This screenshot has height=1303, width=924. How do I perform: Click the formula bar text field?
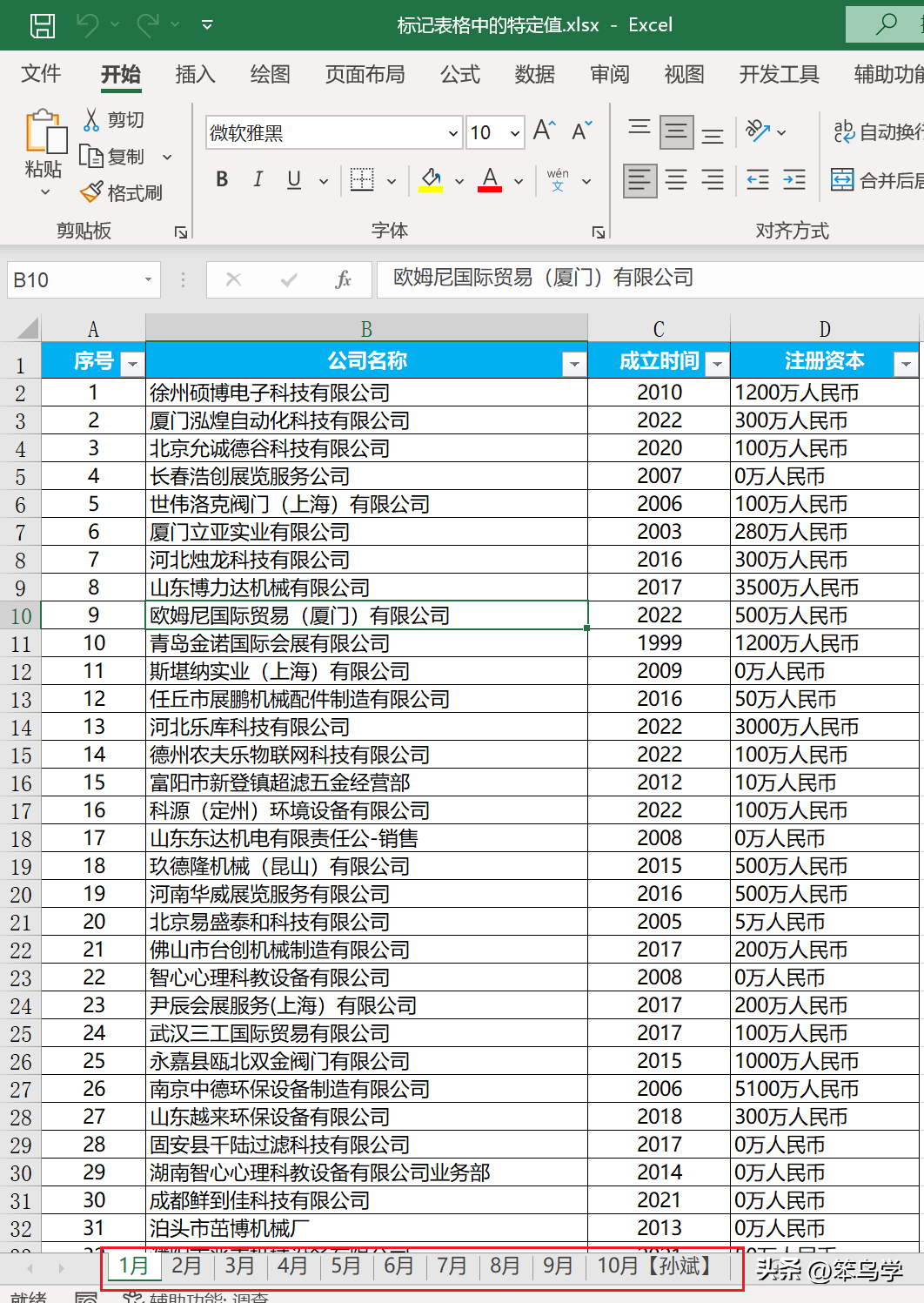[652, 279]
